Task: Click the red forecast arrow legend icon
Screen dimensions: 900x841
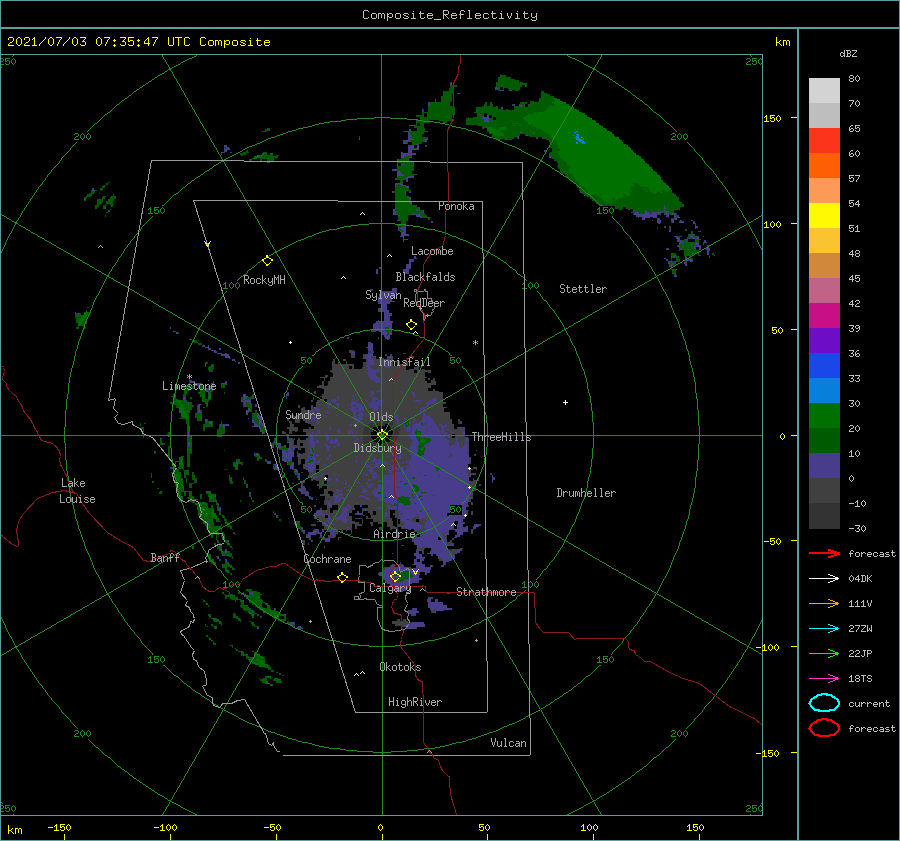Action: coord(824,553)
